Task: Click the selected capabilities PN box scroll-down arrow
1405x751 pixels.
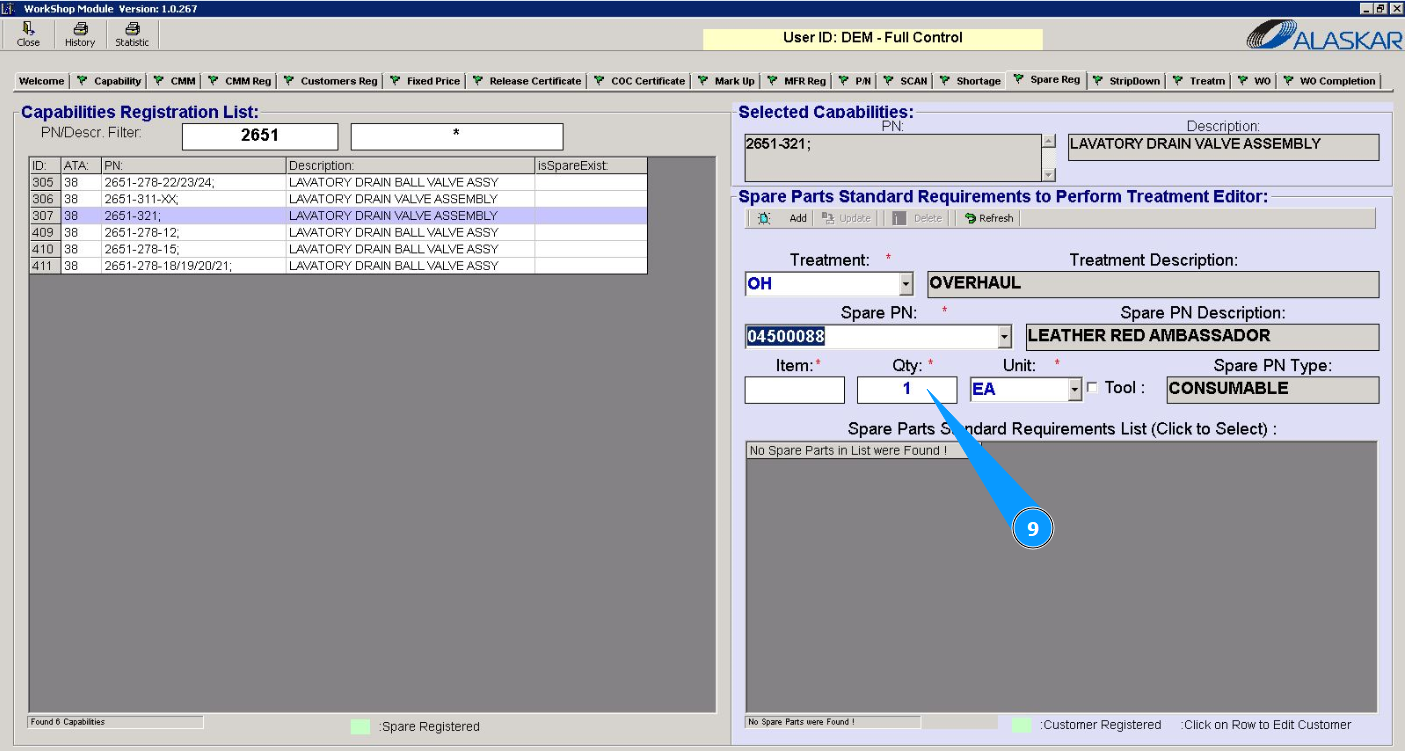Action: 1048,174
